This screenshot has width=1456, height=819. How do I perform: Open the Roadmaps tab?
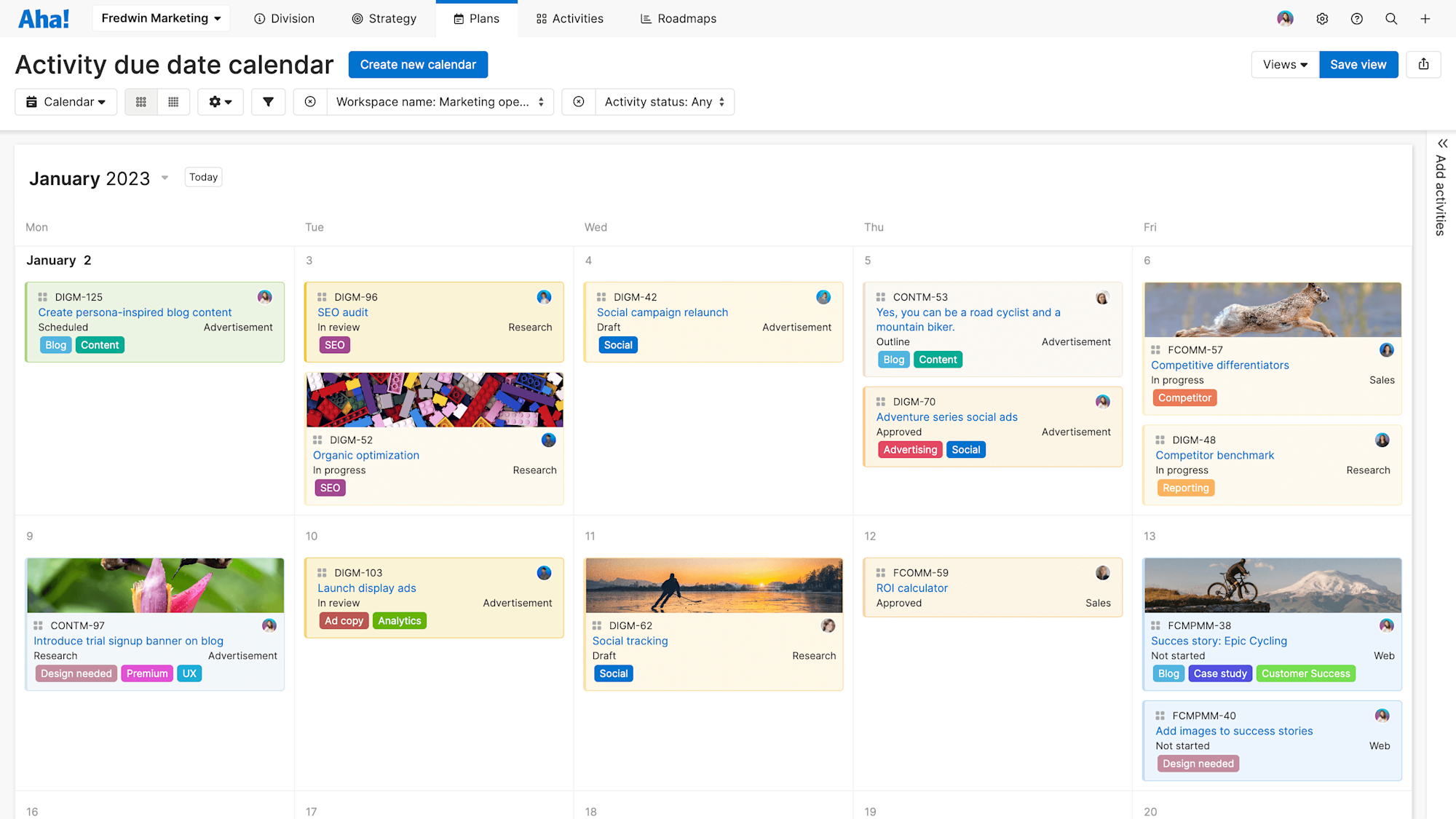[x=678, y=19]
